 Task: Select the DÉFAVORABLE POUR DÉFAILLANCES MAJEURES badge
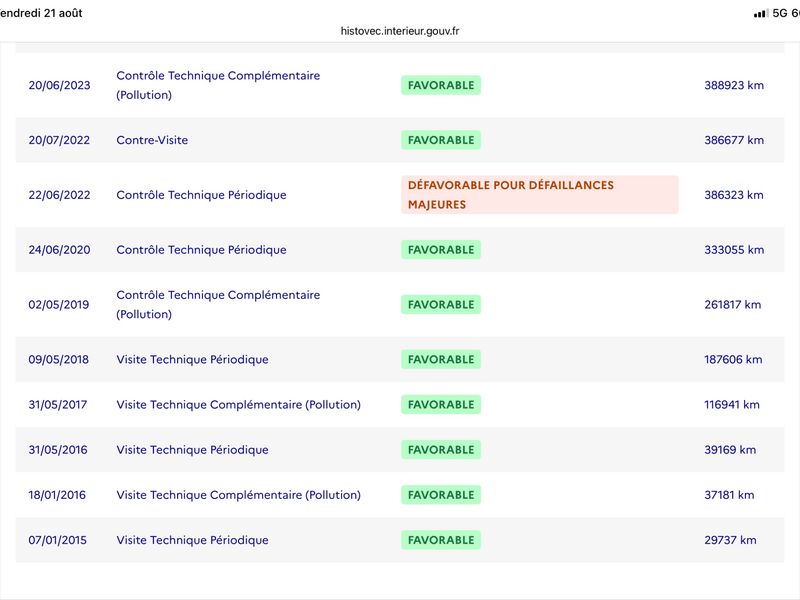pos(540,195)
